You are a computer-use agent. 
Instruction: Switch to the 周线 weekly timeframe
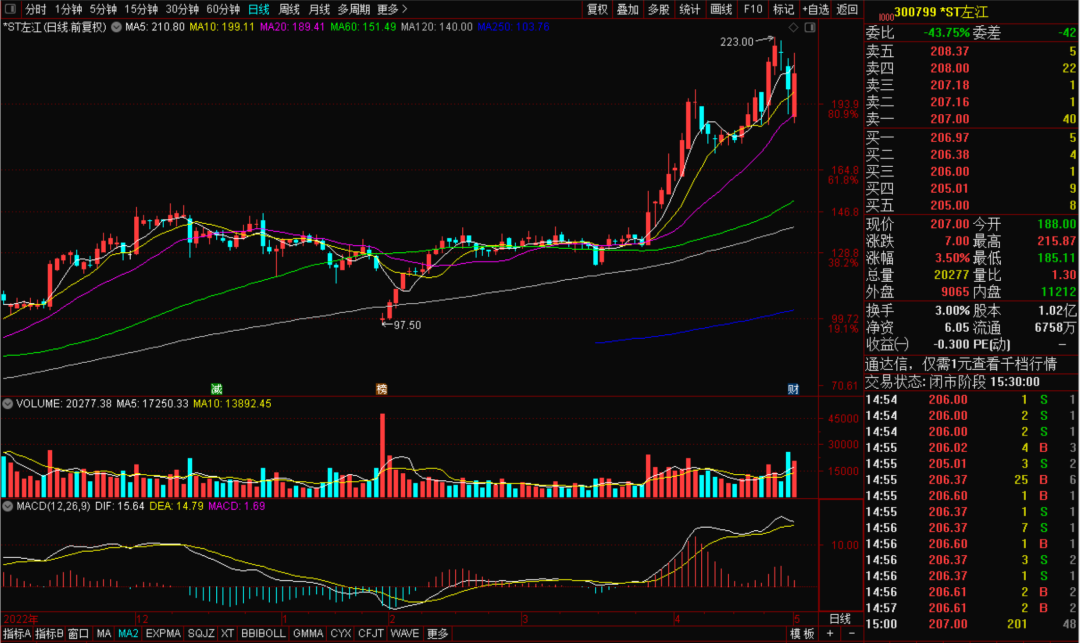[x=289, y=9]
